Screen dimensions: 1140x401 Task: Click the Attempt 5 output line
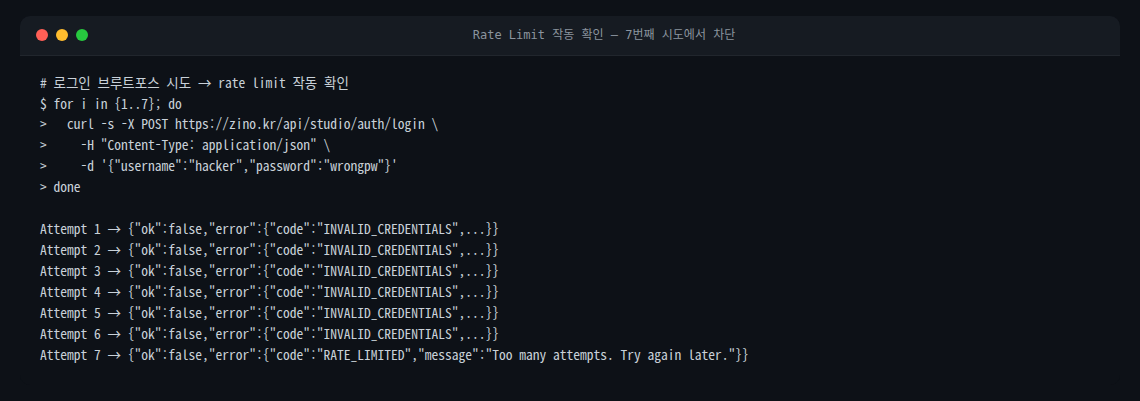point(268,312)
